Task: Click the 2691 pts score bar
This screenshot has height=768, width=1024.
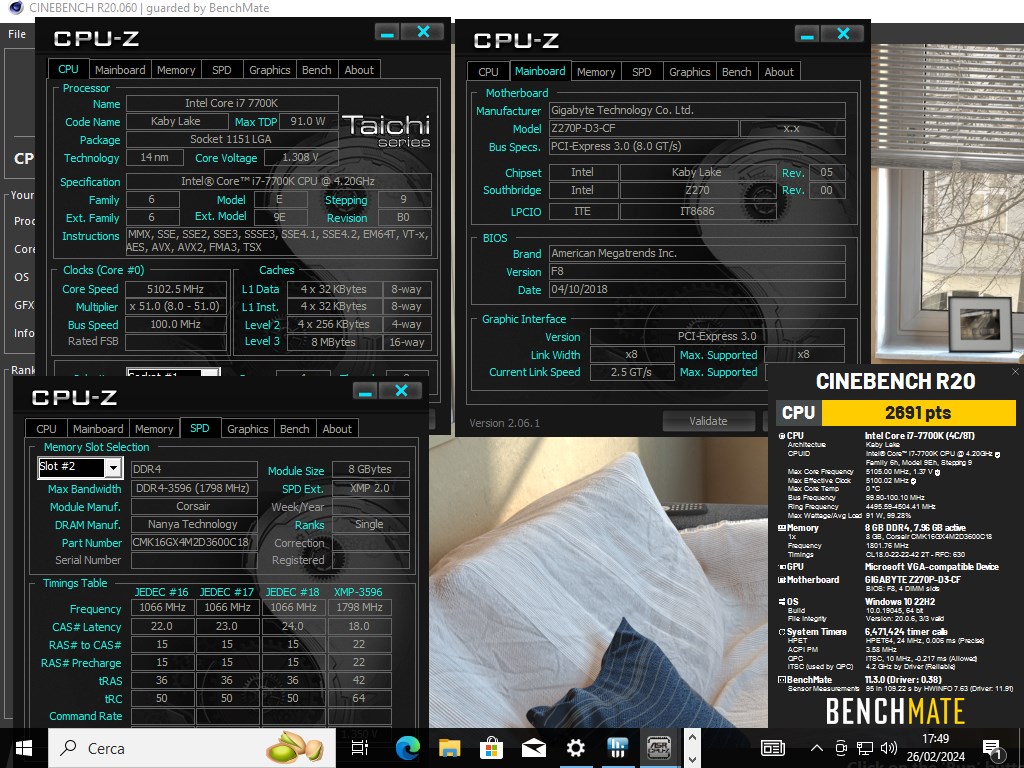Action: [x=918, y=413]
